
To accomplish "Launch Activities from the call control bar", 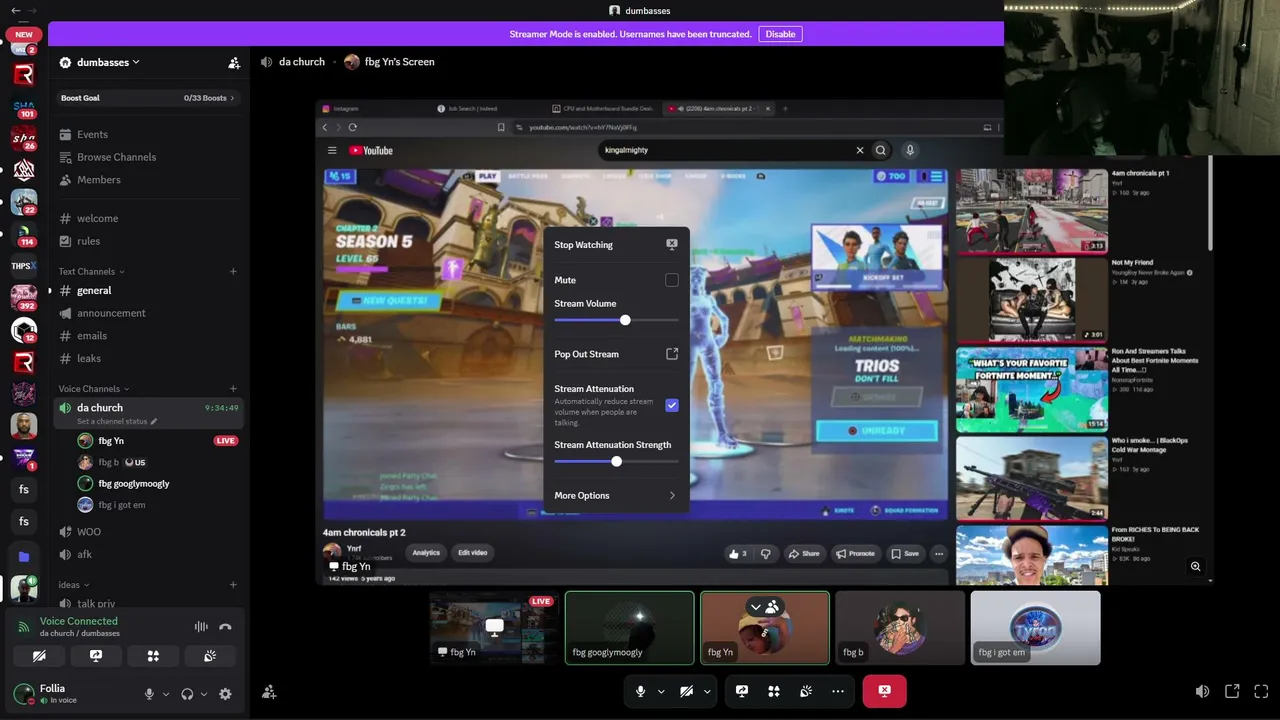I will (x=774, y=691).
